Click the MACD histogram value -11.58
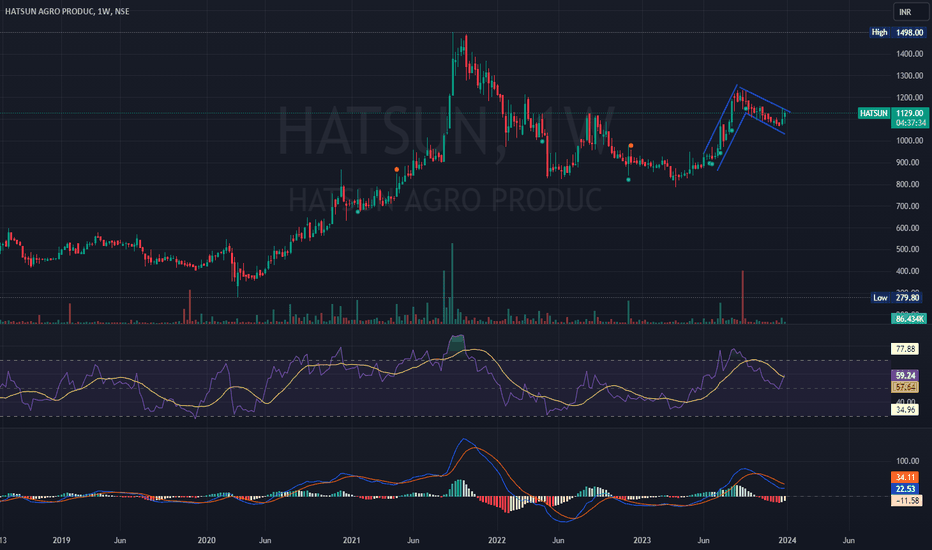This screenshot has width=932, height=550. (906, 501)
